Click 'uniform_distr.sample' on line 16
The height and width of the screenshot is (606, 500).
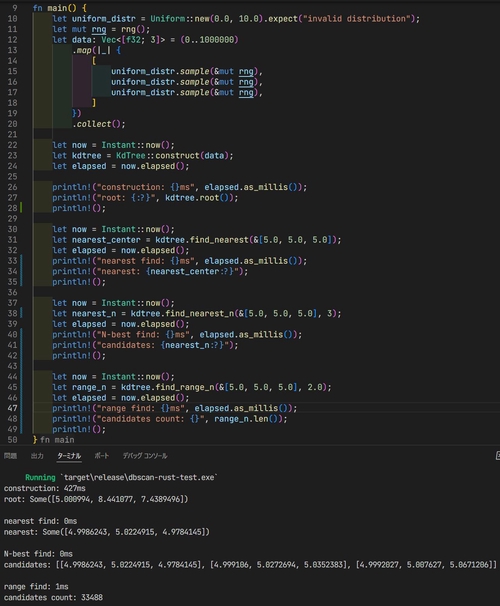(160, 82)
